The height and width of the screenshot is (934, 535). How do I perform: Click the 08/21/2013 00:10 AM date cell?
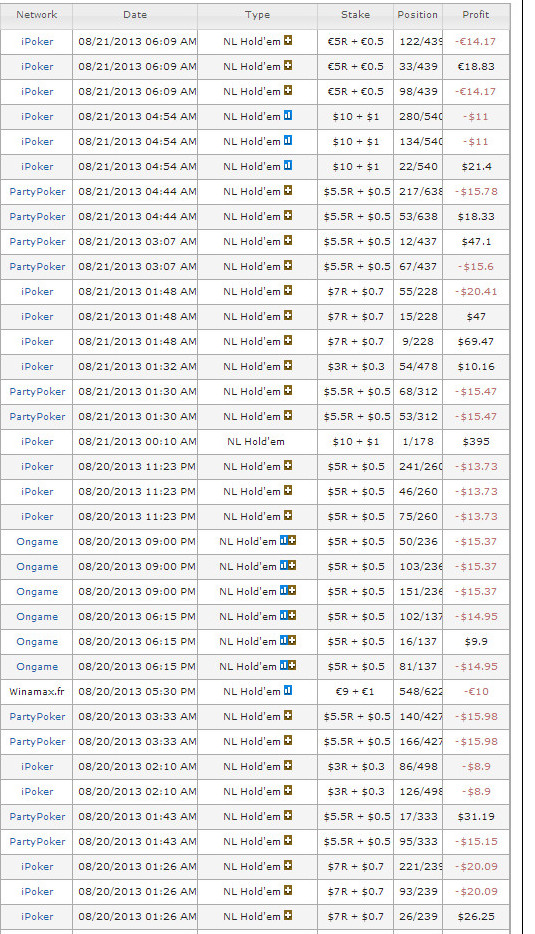point(137,442)
